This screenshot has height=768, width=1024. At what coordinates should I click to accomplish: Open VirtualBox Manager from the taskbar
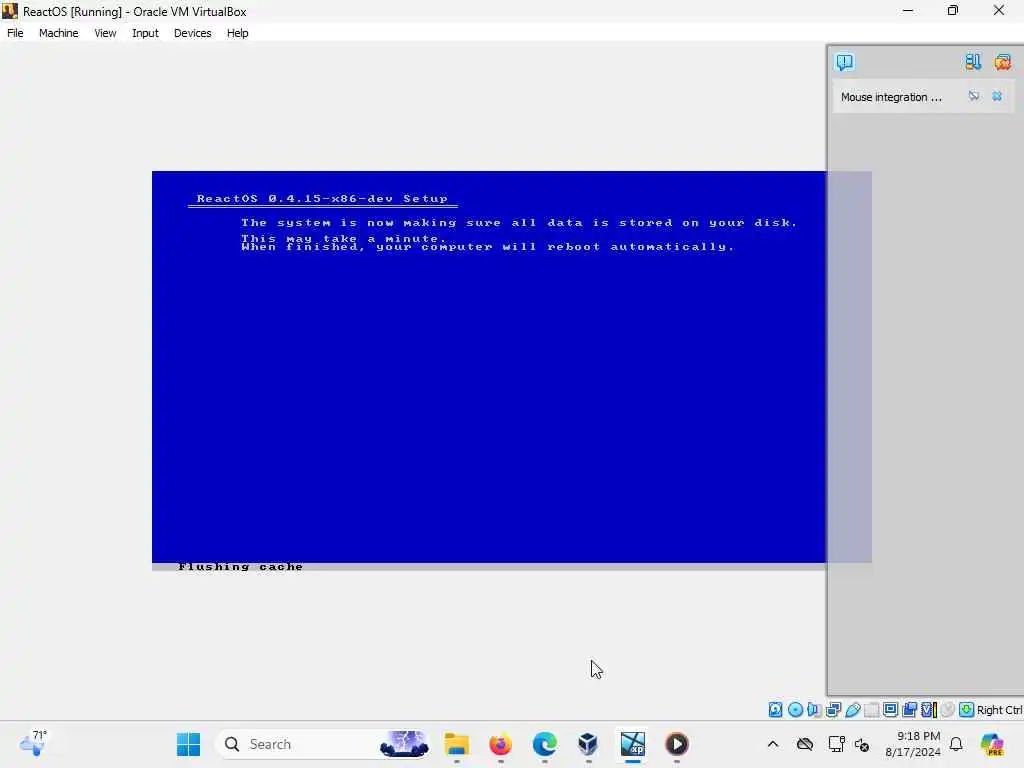[x=588, y=744]
